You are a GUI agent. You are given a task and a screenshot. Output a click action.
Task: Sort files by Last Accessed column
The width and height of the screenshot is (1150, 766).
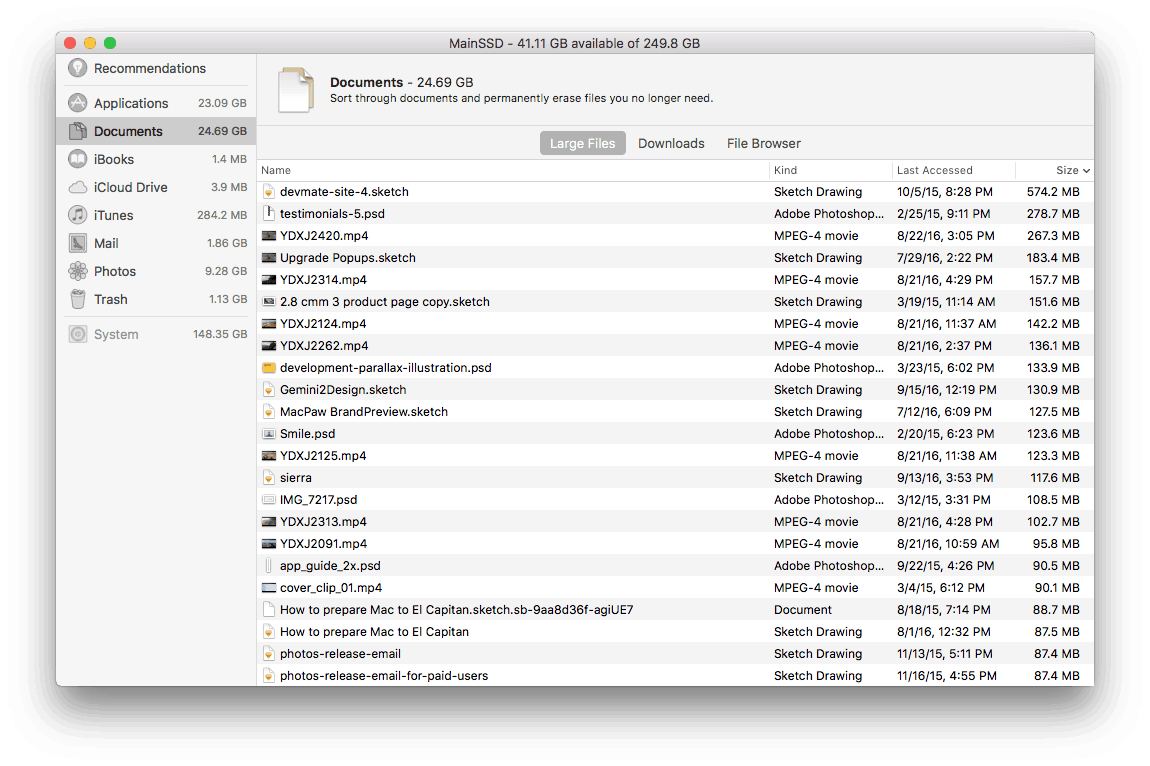click(934, 170)
